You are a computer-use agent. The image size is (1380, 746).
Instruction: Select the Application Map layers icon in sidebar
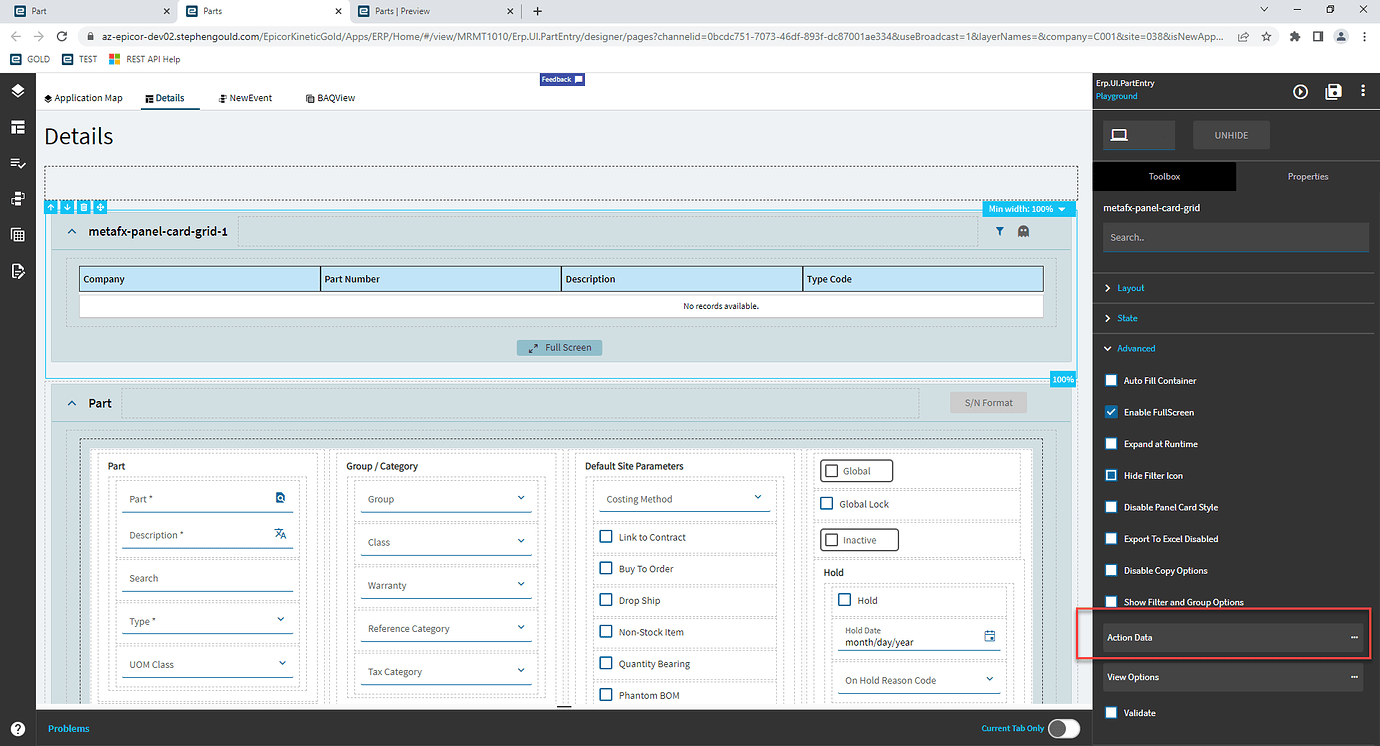pos(17,90)
